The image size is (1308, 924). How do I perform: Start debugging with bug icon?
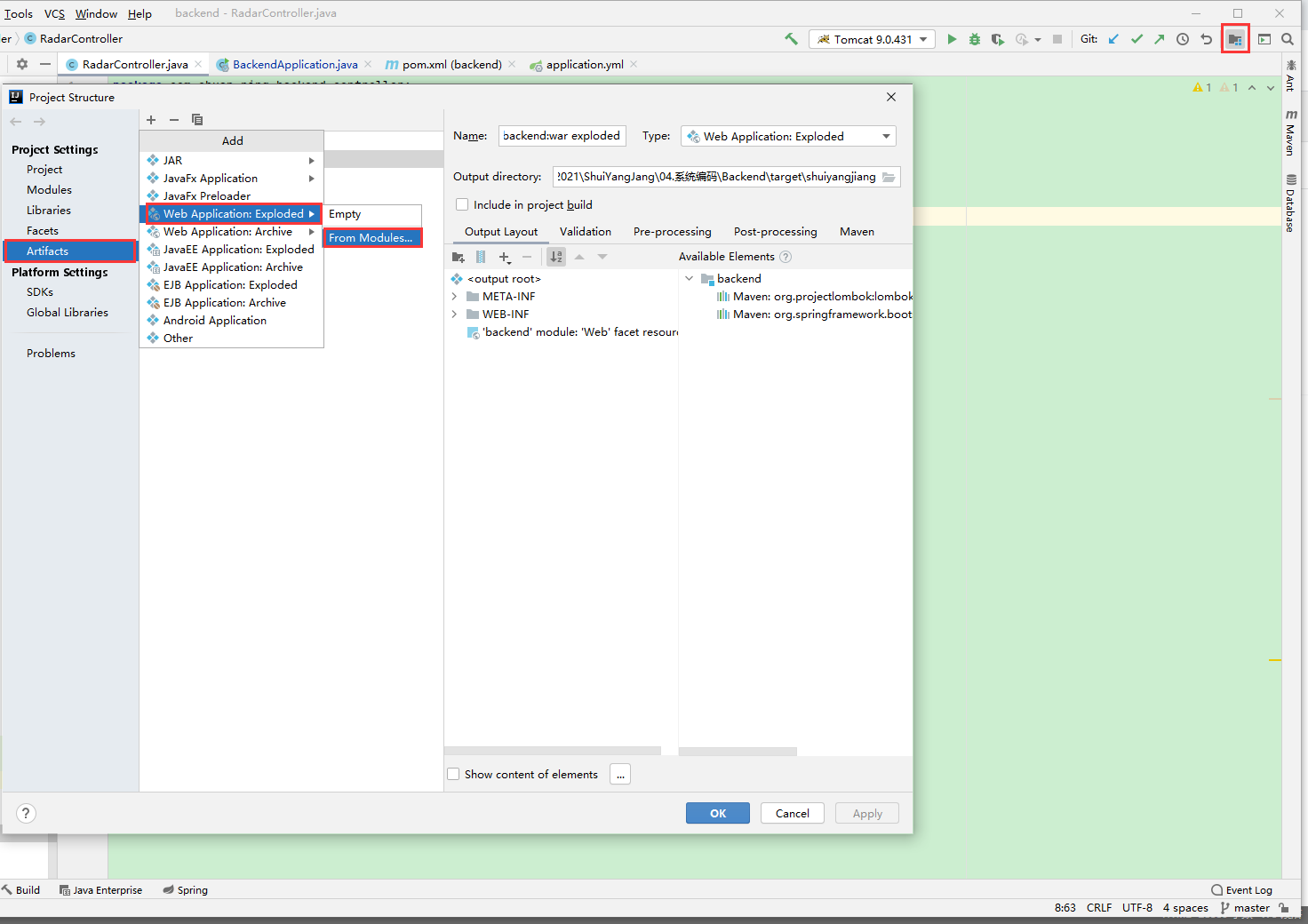click(975, 39)
